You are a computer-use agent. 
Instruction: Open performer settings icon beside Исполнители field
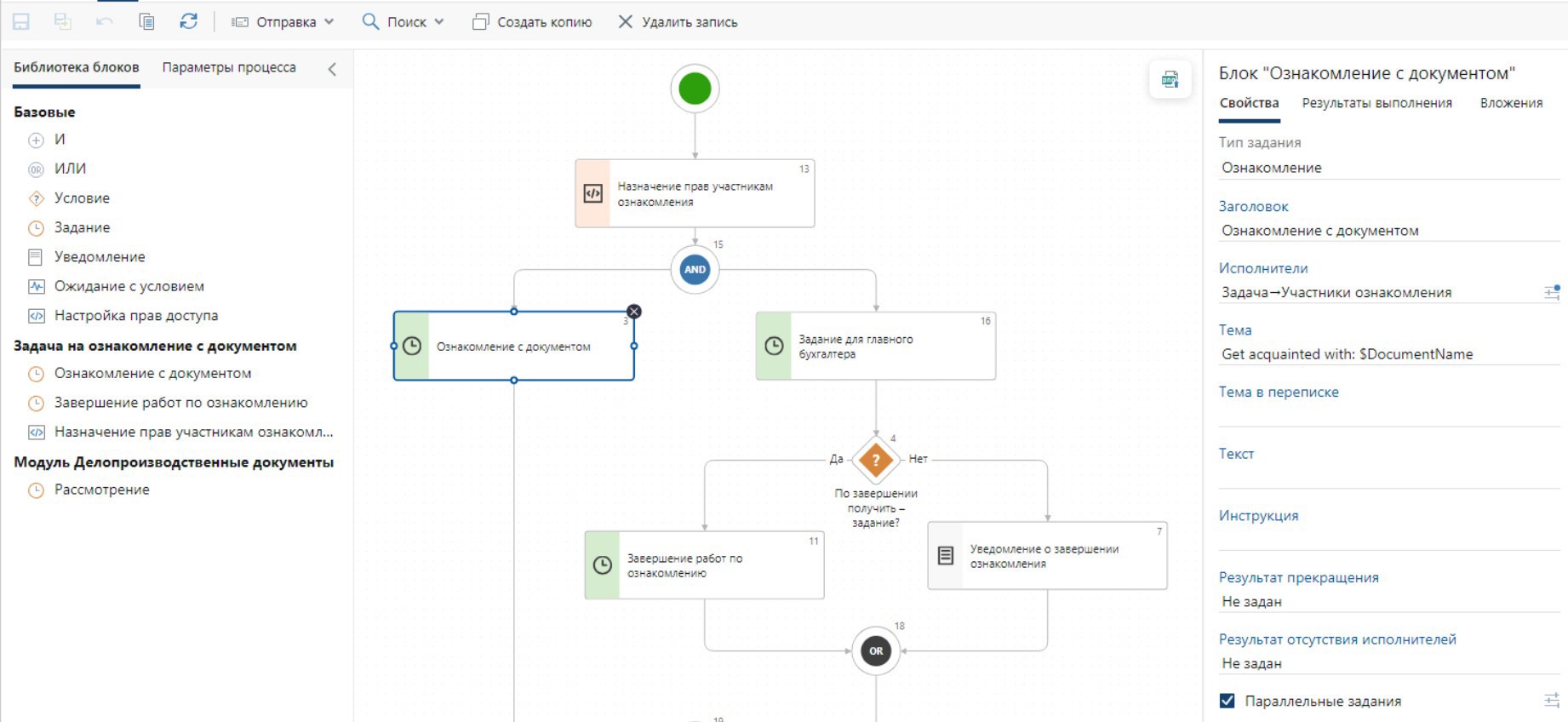1552,292
